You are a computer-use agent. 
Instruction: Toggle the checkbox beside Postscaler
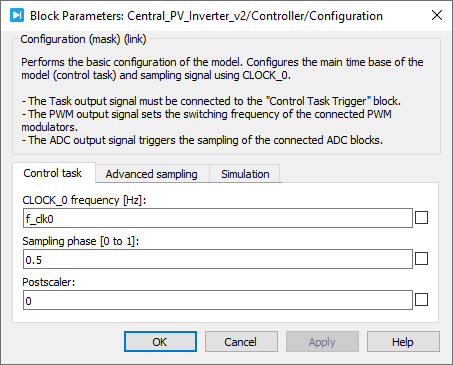421,300
